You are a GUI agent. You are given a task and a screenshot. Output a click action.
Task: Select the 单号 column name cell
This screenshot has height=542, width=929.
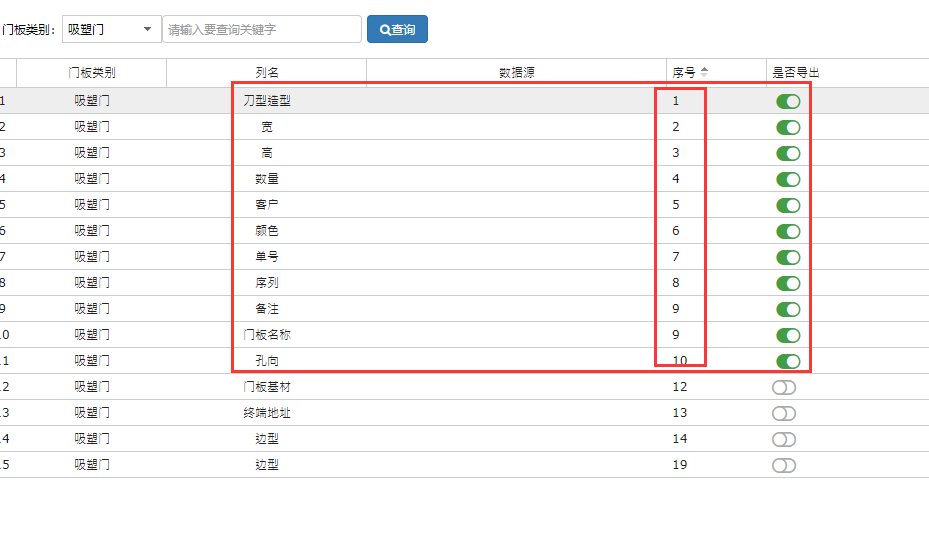[267, 257]
